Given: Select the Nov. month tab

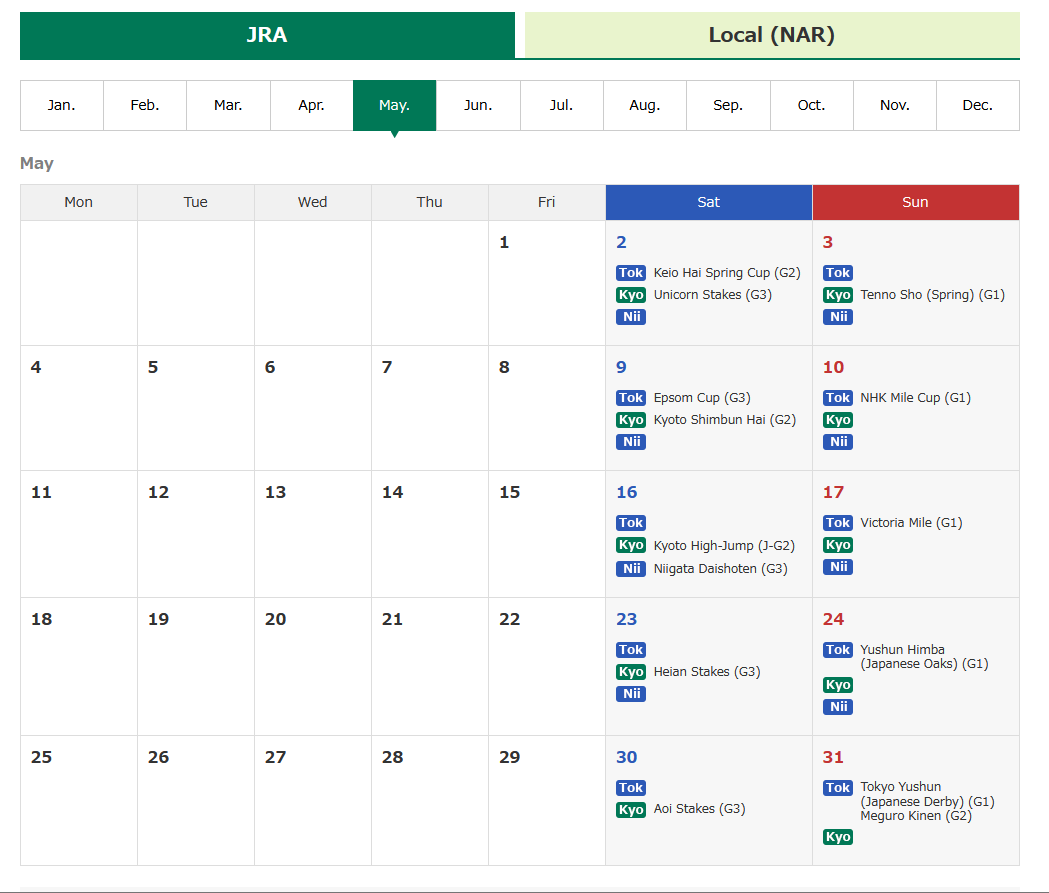Looking at the screenshot, I should pyautogui.click(x=895, y=106).
